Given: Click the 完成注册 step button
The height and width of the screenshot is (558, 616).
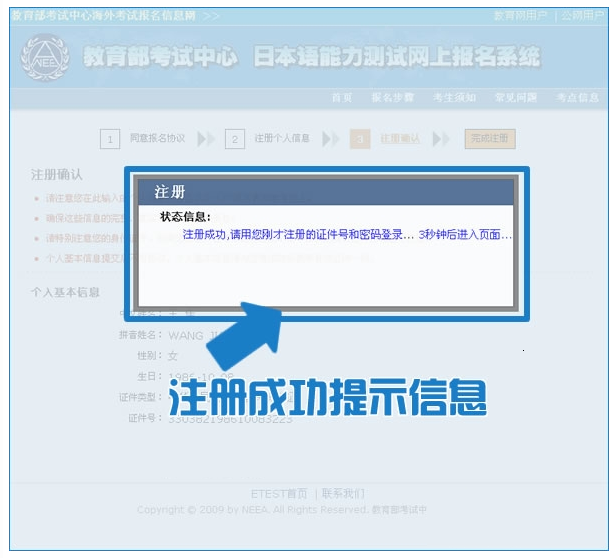Looking at the screenshot, I should point(490,139).
